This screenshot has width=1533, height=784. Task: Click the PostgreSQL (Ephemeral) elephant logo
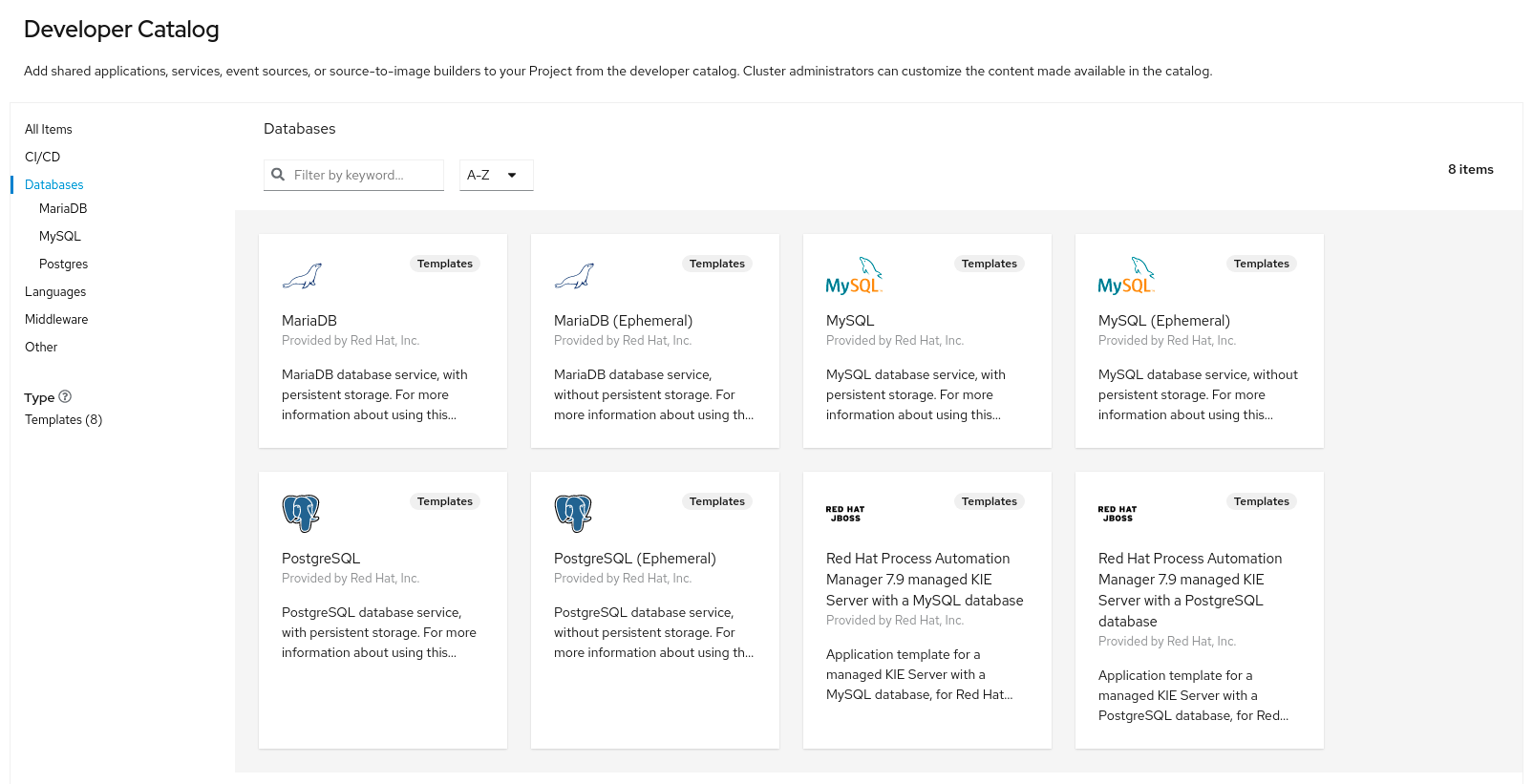(x=573, y=514)
